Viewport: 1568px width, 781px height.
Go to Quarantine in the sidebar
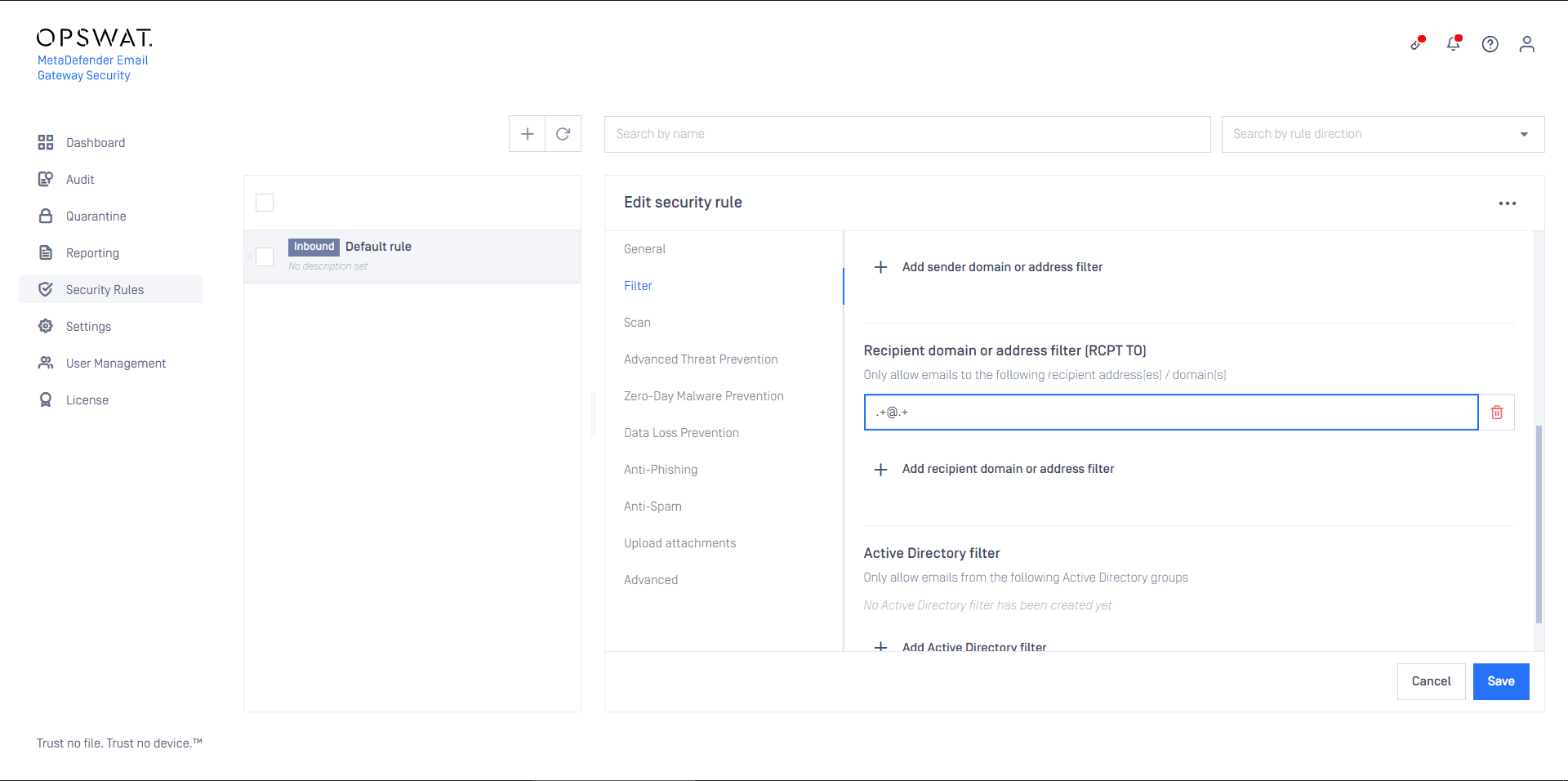point(96,216)
